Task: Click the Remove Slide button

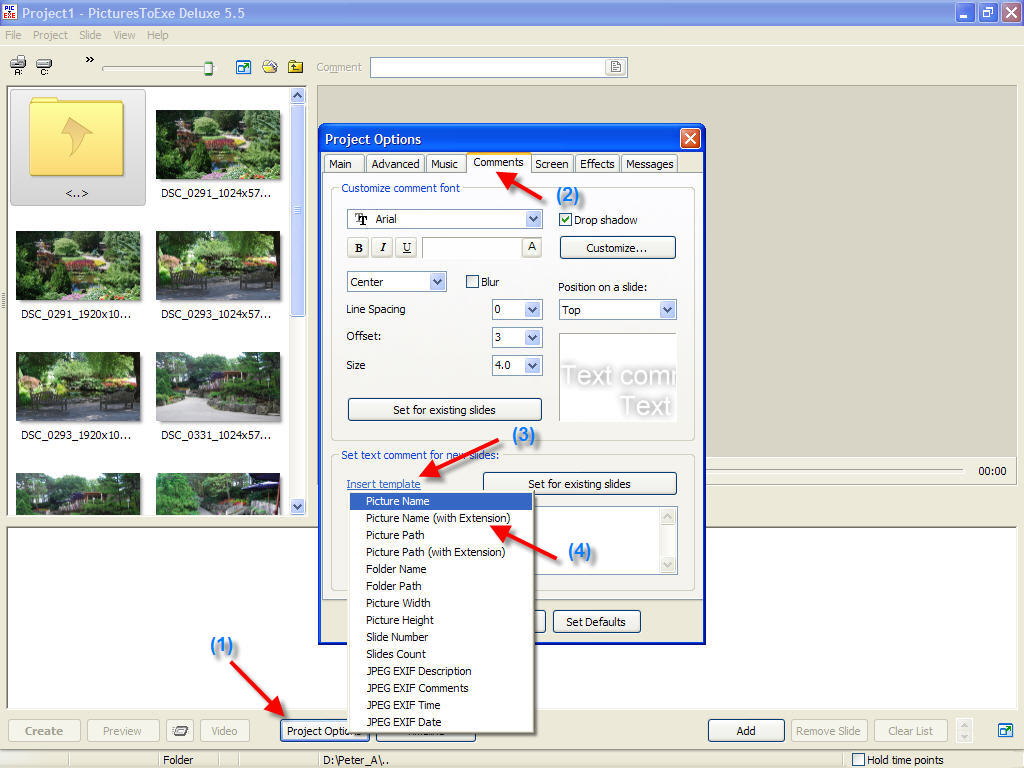Action: [x=829, y=731]
